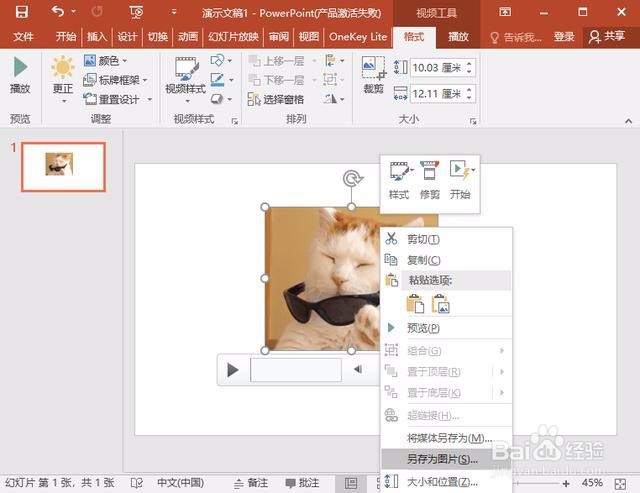Click the Undo arrow icon
Viewport: 640px width, 493px height.
point(58,11)
